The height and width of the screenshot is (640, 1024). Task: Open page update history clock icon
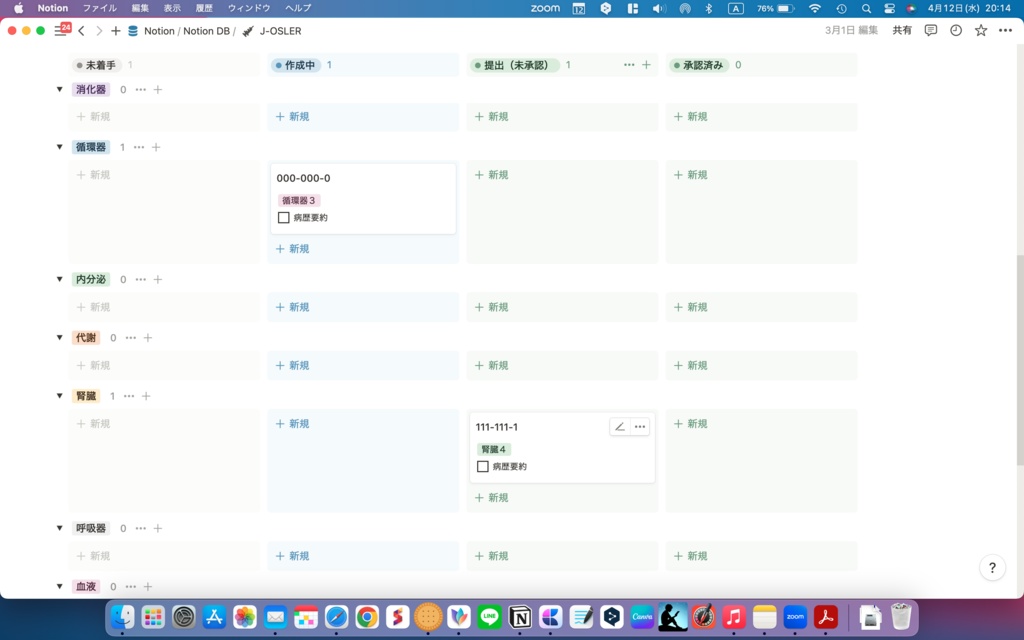955,31
